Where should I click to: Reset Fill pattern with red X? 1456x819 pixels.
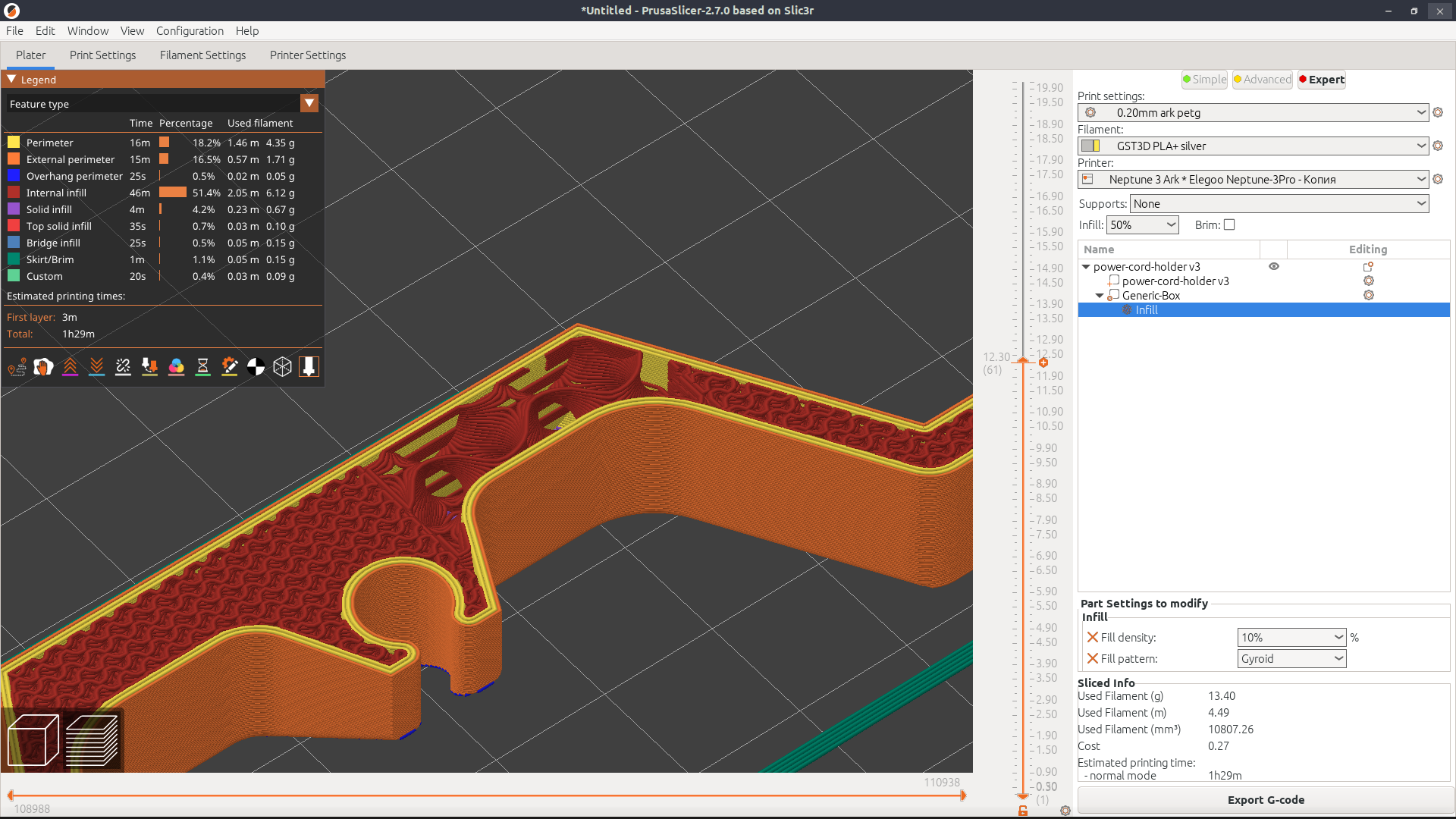point(1093,658)
